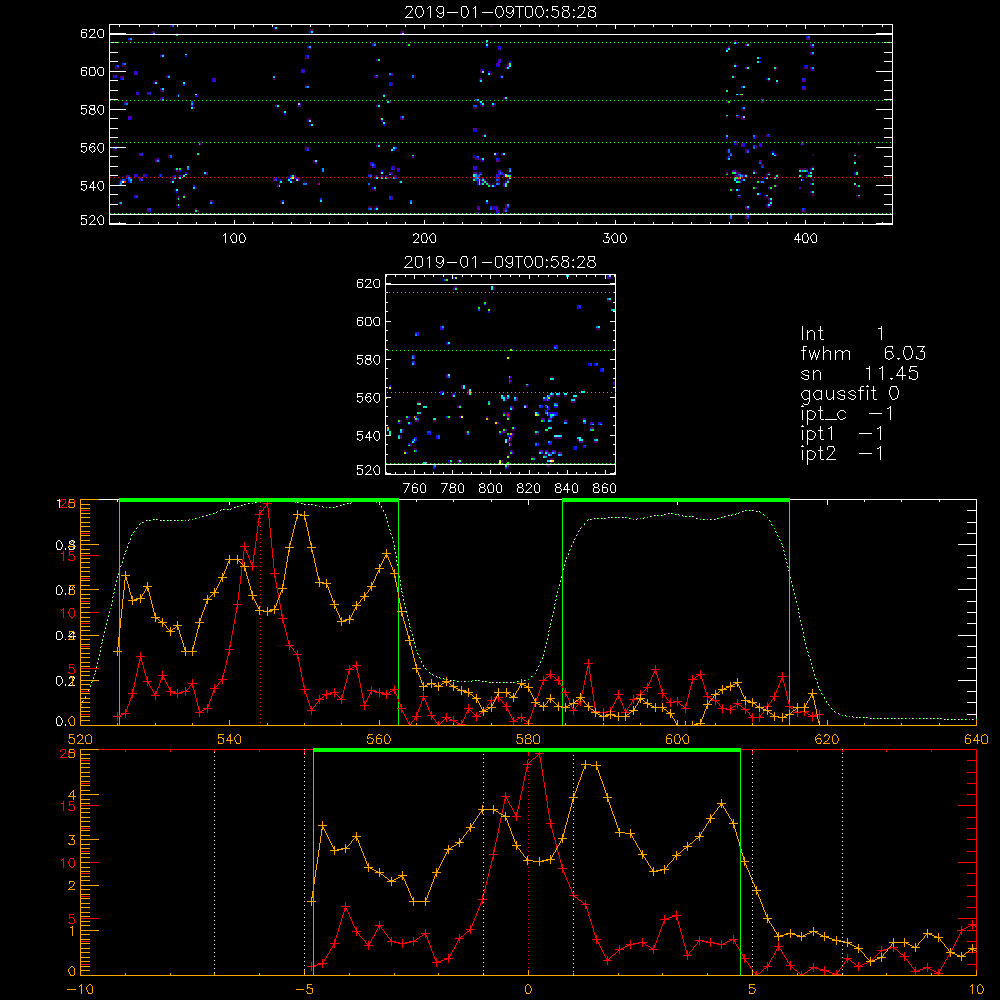The height and width of the screenshot is (1000, 1000).
Task: Click the right thick green bar atop the third plot
Action: 676,501
